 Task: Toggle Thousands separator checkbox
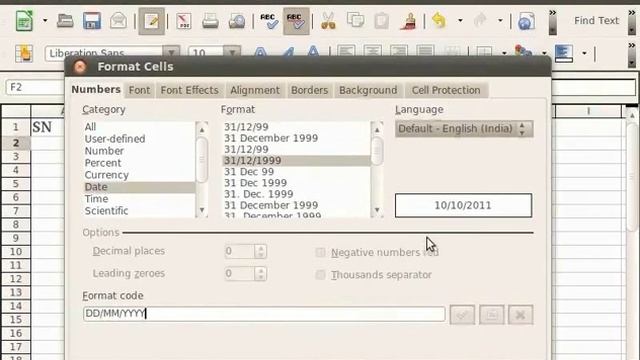click(320, 275)
